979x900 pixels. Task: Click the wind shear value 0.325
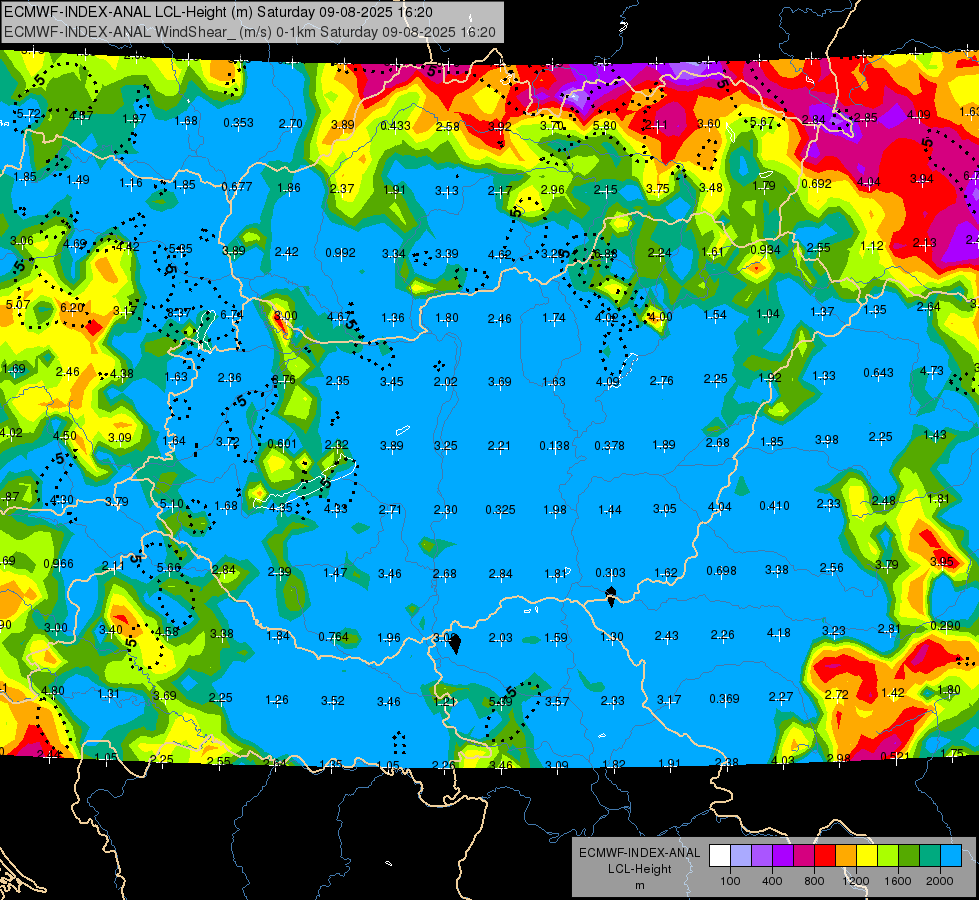(x=500, y=510)
